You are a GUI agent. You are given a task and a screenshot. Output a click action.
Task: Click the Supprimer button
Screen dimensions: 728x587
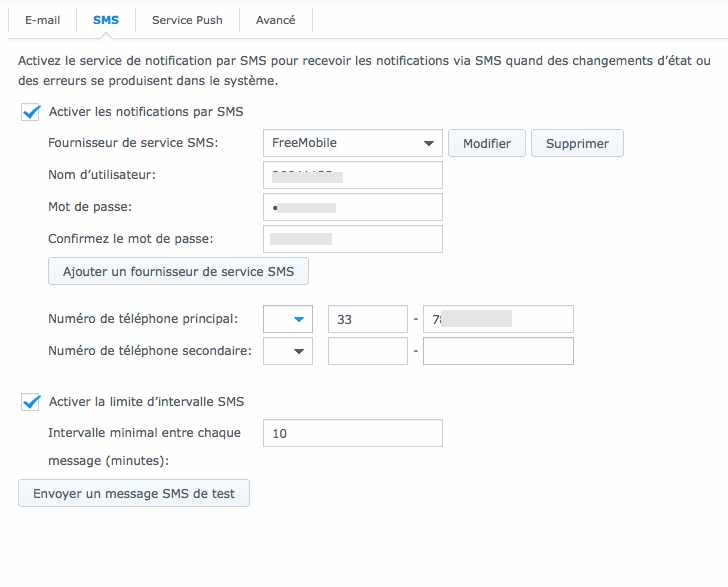577,143
